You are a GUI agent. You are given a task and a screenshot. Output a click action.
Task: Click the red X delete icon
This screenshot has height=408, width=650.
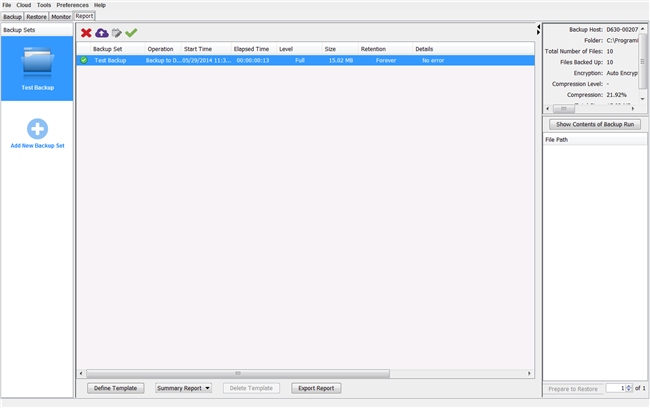tap(86, 33)
